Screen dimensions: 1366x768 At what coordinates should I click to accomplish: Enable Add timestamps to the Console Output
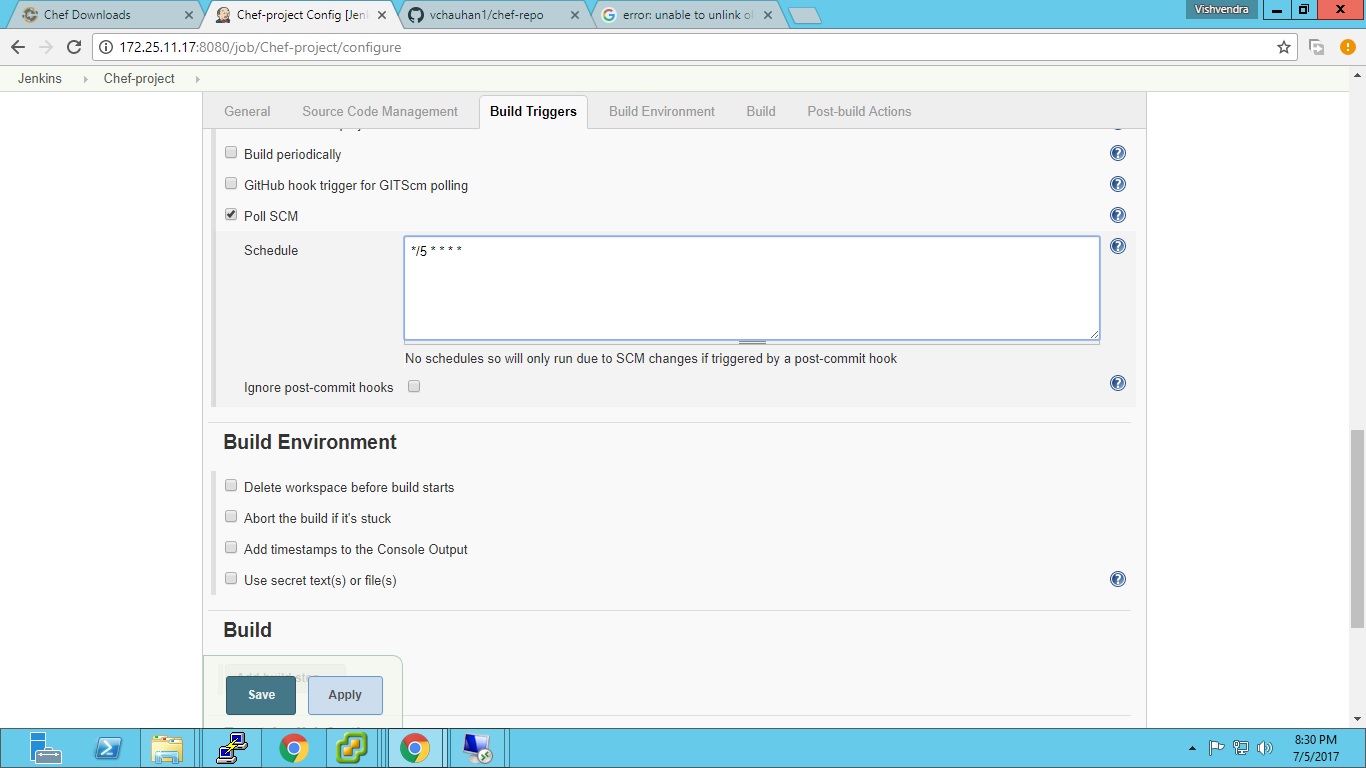pos(231,547)
